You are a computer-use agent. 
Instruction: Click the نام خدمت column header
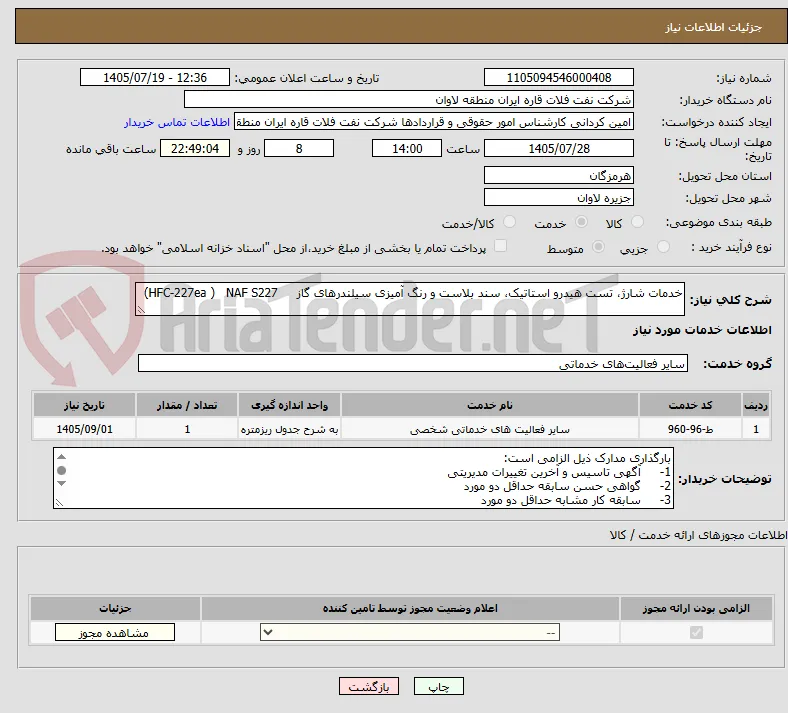490,405
